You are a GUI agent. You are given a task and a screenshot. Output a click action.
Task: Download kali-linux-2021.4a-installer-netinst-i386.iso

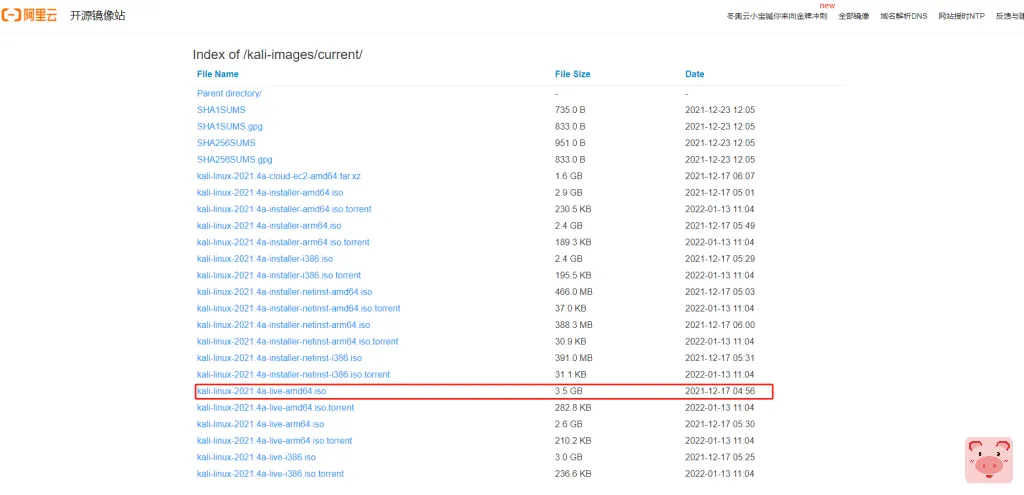coord(279,358)
